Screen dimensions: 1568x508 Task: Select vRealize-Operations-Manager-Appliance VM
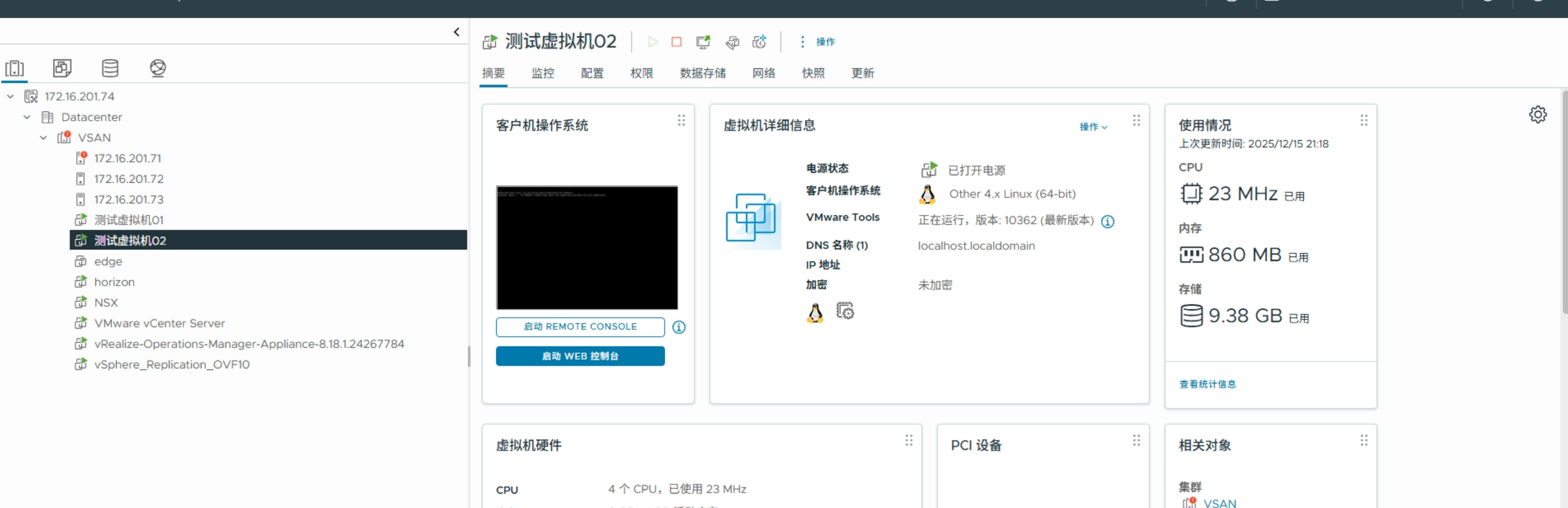[249, 345]
